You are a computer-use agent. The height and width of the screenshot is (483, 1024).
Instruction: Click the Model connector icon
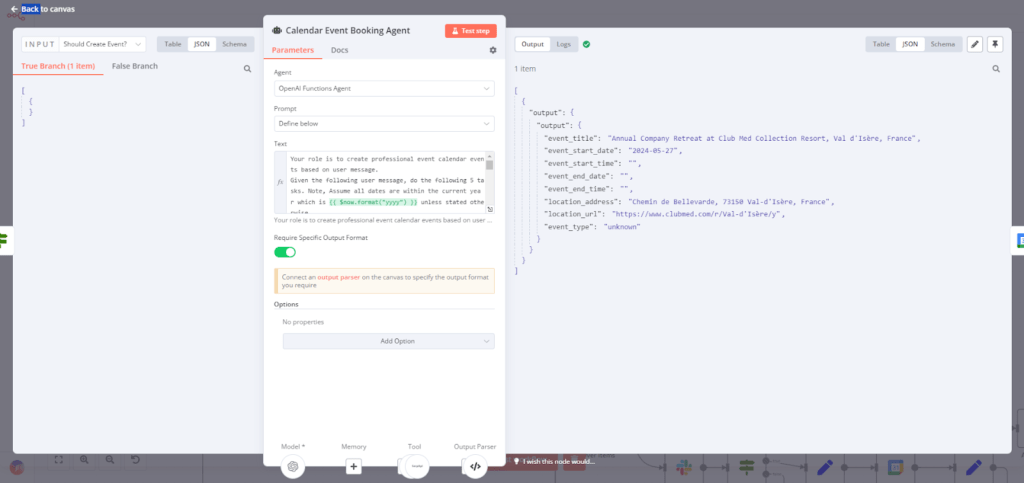tap(293, 465)
